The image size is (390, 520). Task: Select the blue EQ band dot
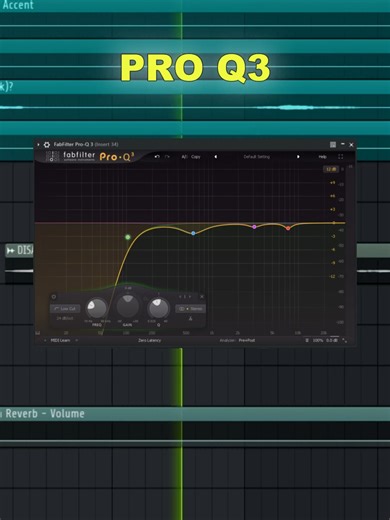coord(193,233)
